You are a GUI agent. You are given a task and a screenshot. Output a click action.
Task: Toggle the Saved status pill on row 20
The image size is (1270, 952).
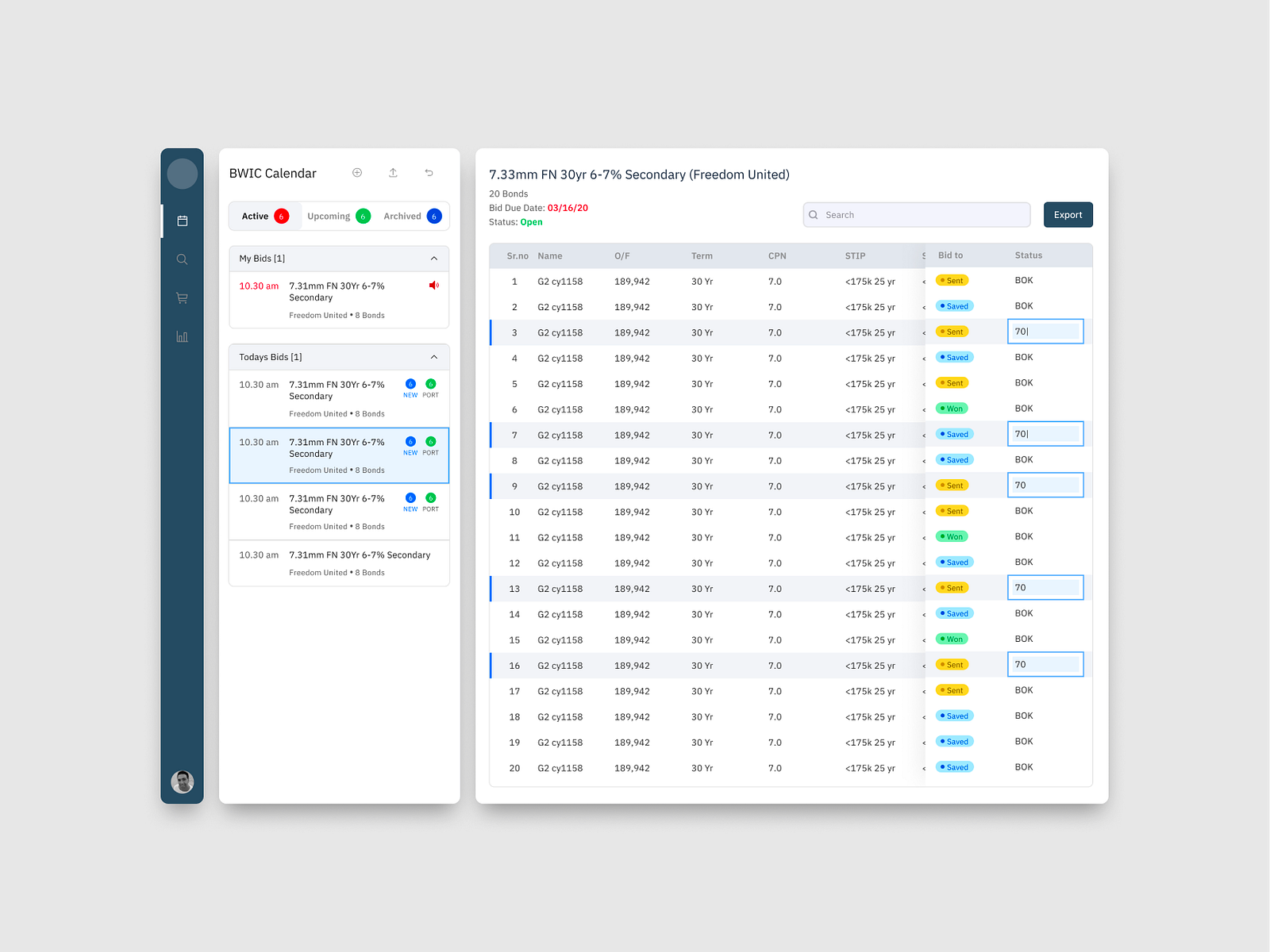point(954,767)
